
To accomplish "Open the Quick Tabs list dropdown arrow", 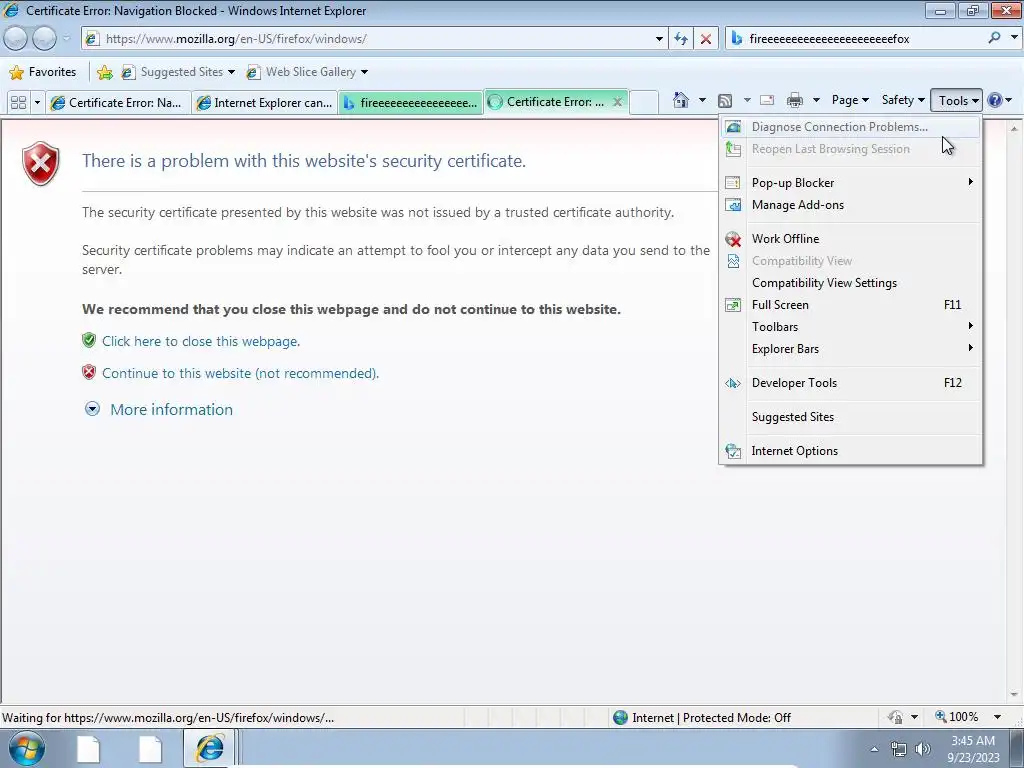I will [x=37, y=103].
